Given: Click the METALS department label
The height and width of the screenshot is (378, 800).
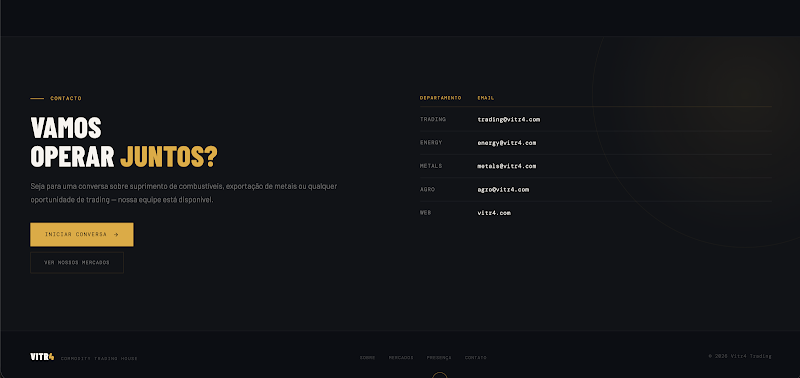Looking at the screenshot, I should [431, 166].
